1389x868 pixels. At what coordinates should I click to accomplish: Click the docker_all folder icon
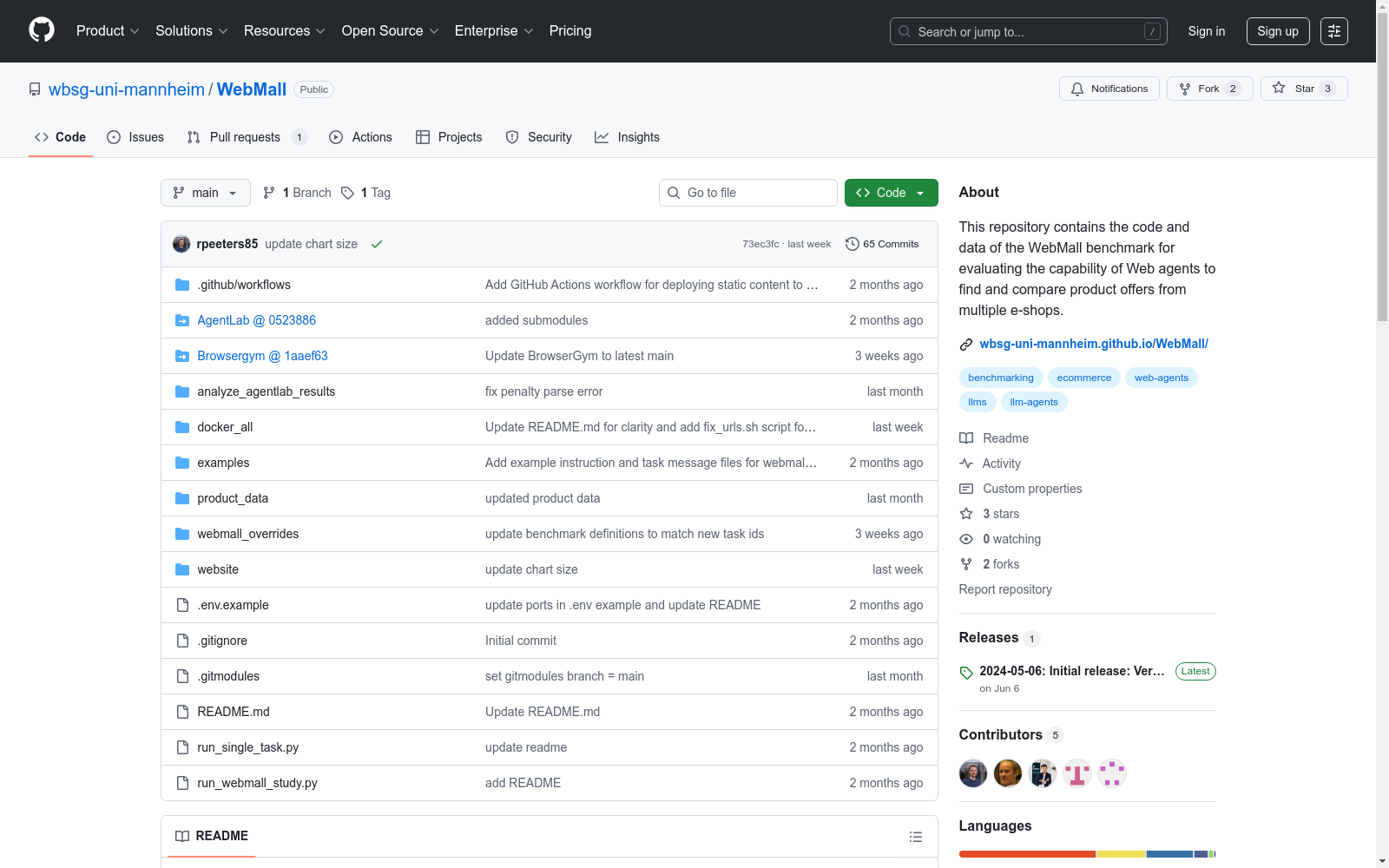pos(182,427)
